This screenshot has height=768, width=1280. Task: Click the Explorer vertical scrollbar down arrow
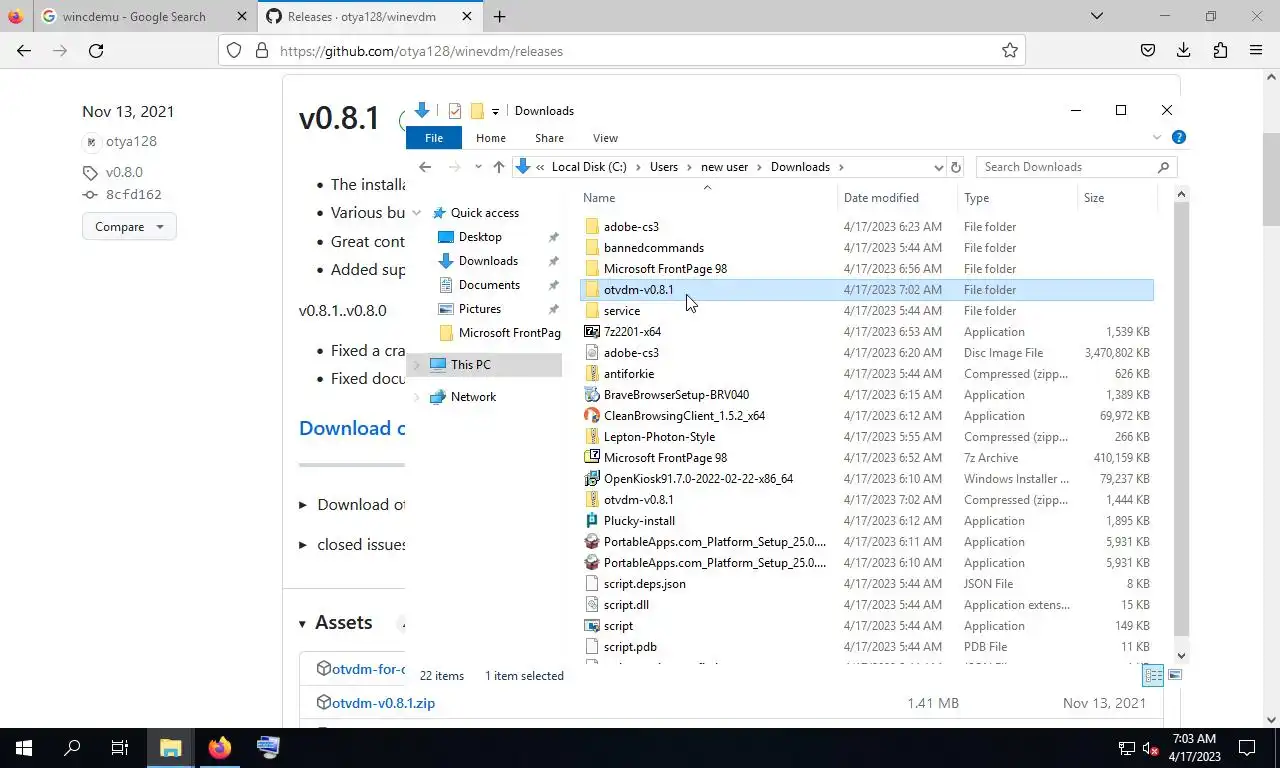pos(1181,655)
